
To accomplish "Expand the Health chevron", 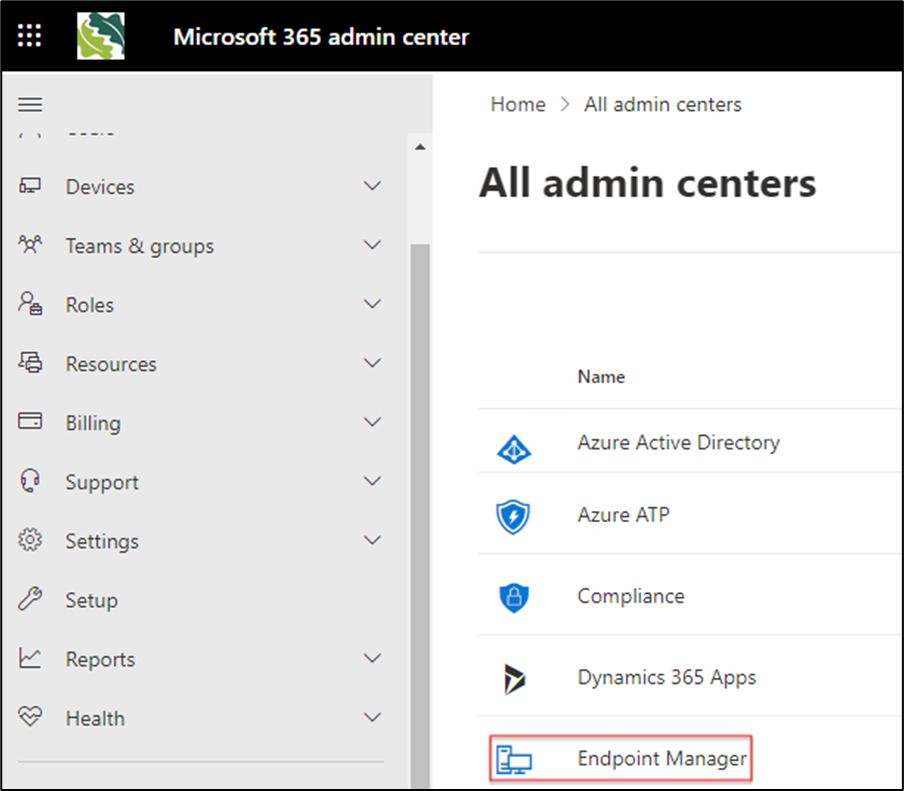I will click(x=373, y=717).
